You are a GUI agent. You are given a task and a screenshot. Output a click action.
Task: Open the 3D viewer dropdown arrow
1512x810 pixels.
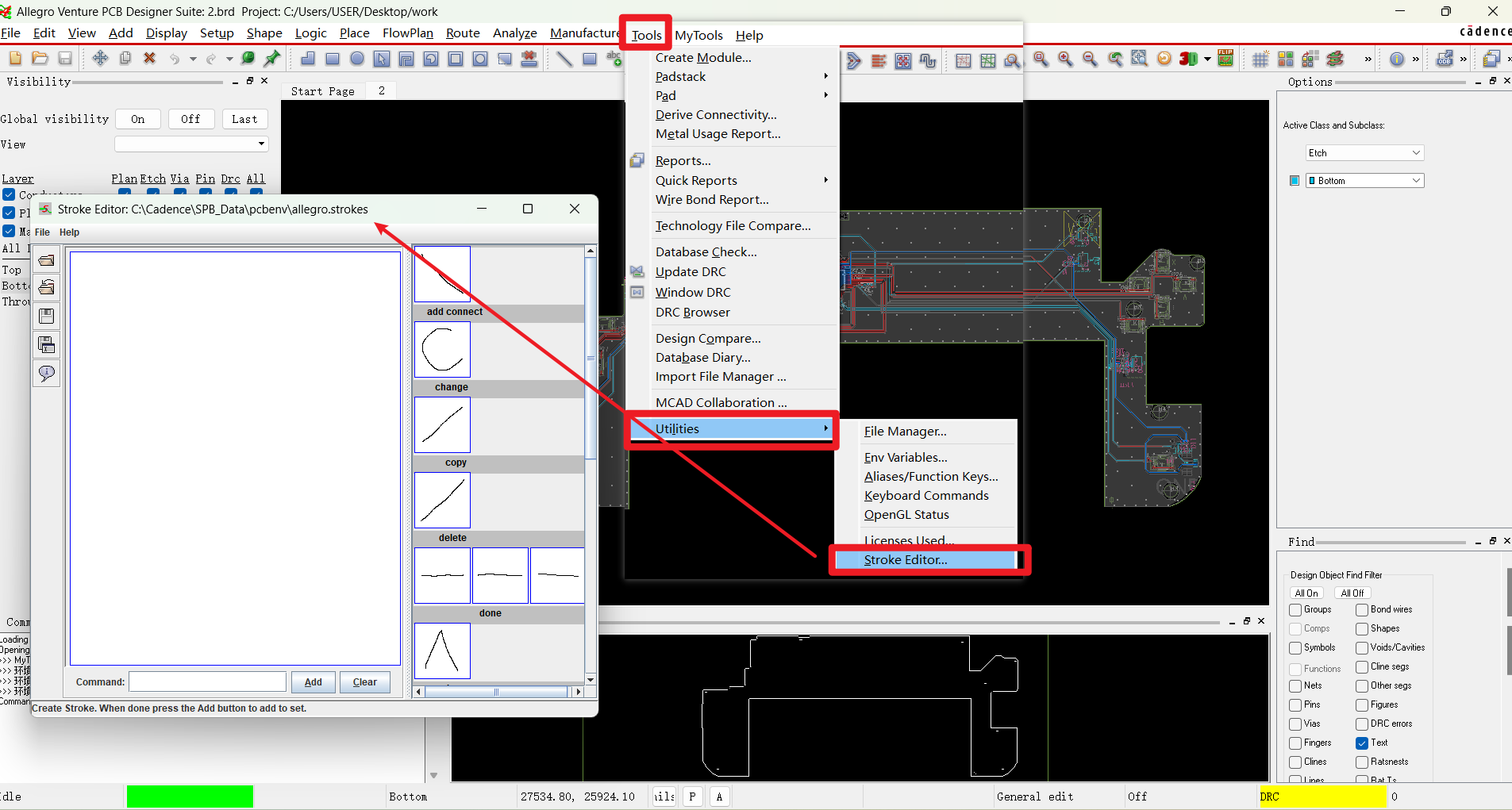pyautogui.click(x=1207, y=60)
